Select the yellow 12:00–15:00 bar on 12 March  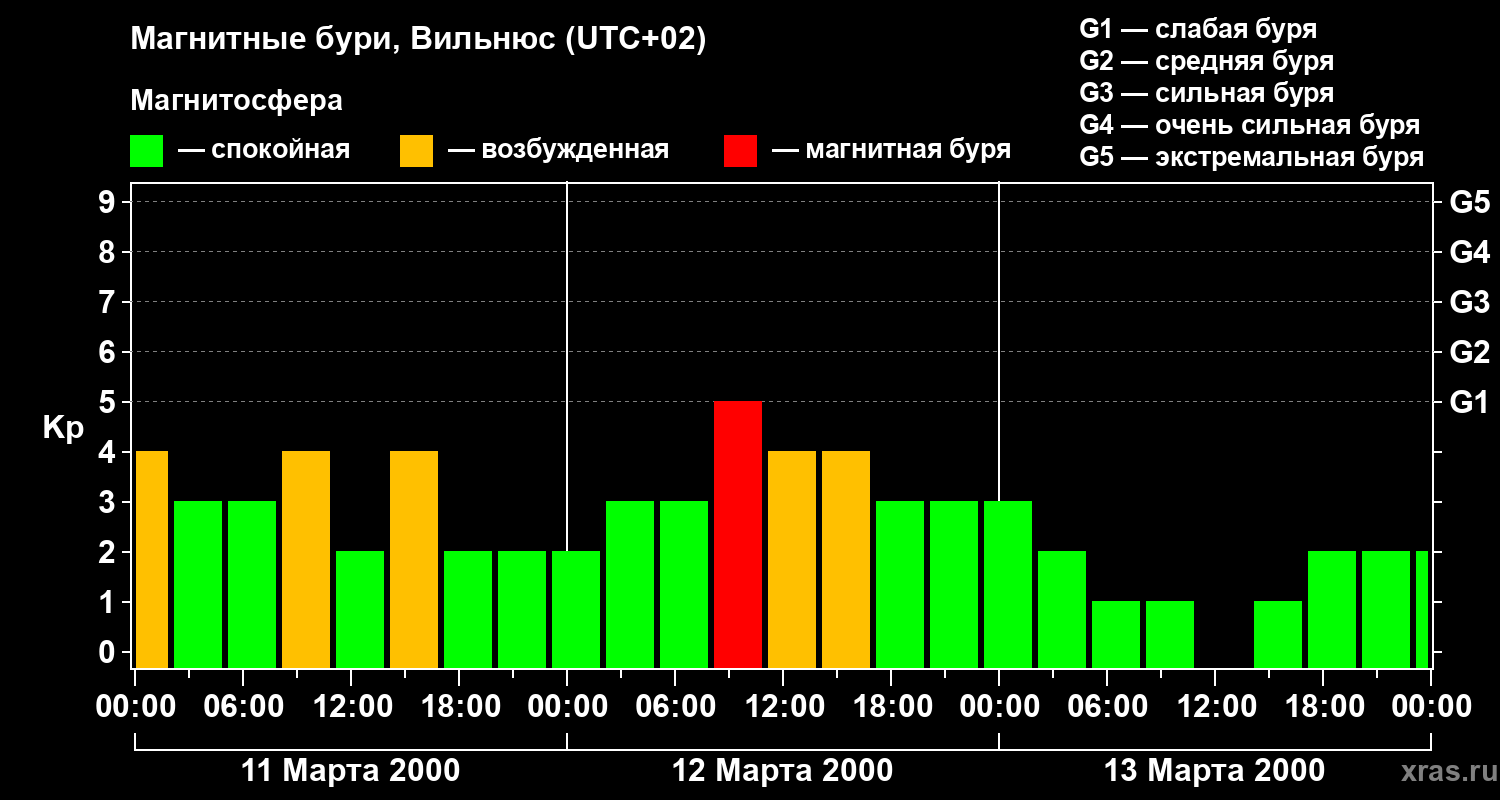(792, 559)
